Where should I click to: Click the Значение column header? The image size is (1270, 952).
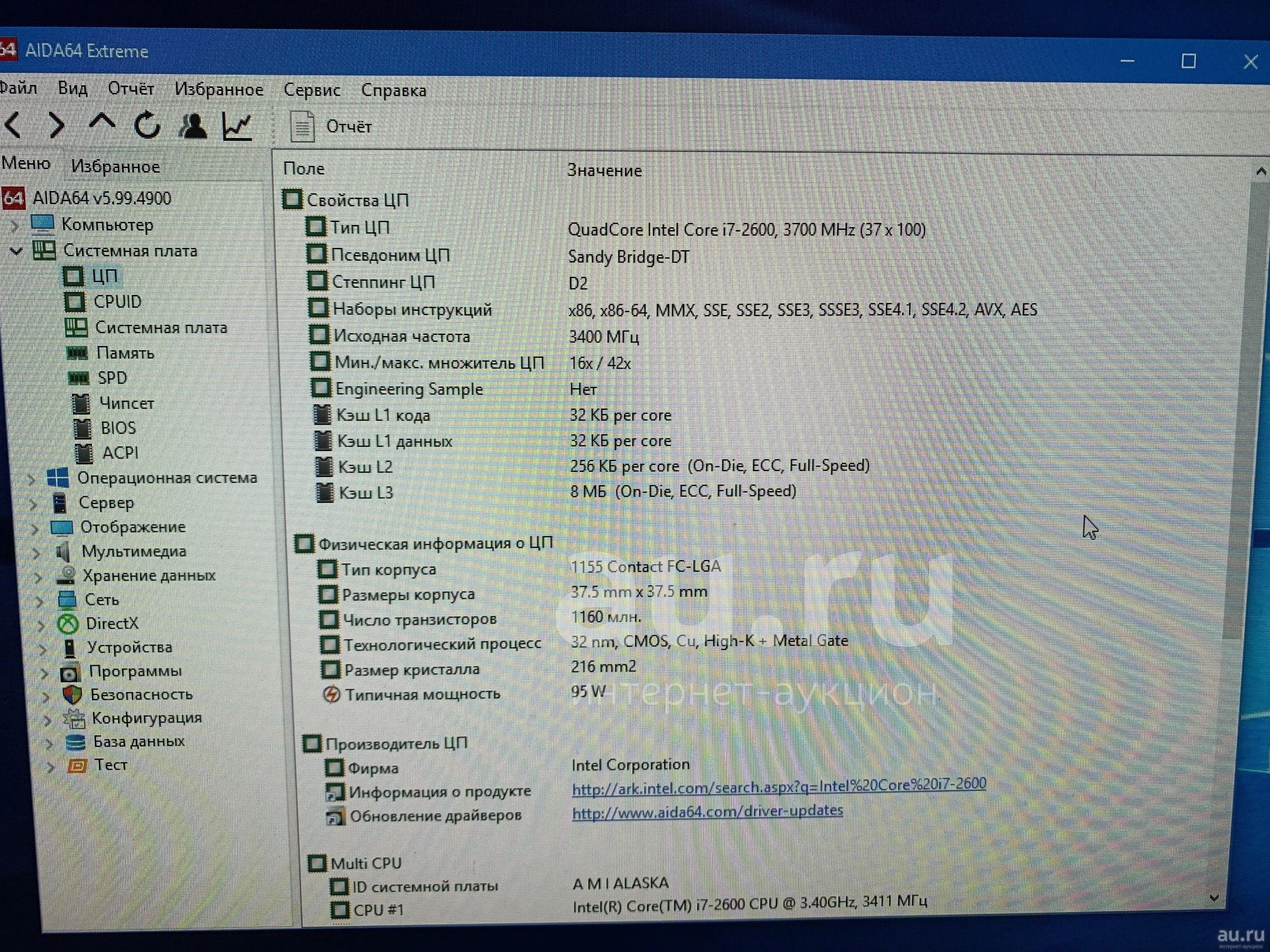(x=604, y=171)
